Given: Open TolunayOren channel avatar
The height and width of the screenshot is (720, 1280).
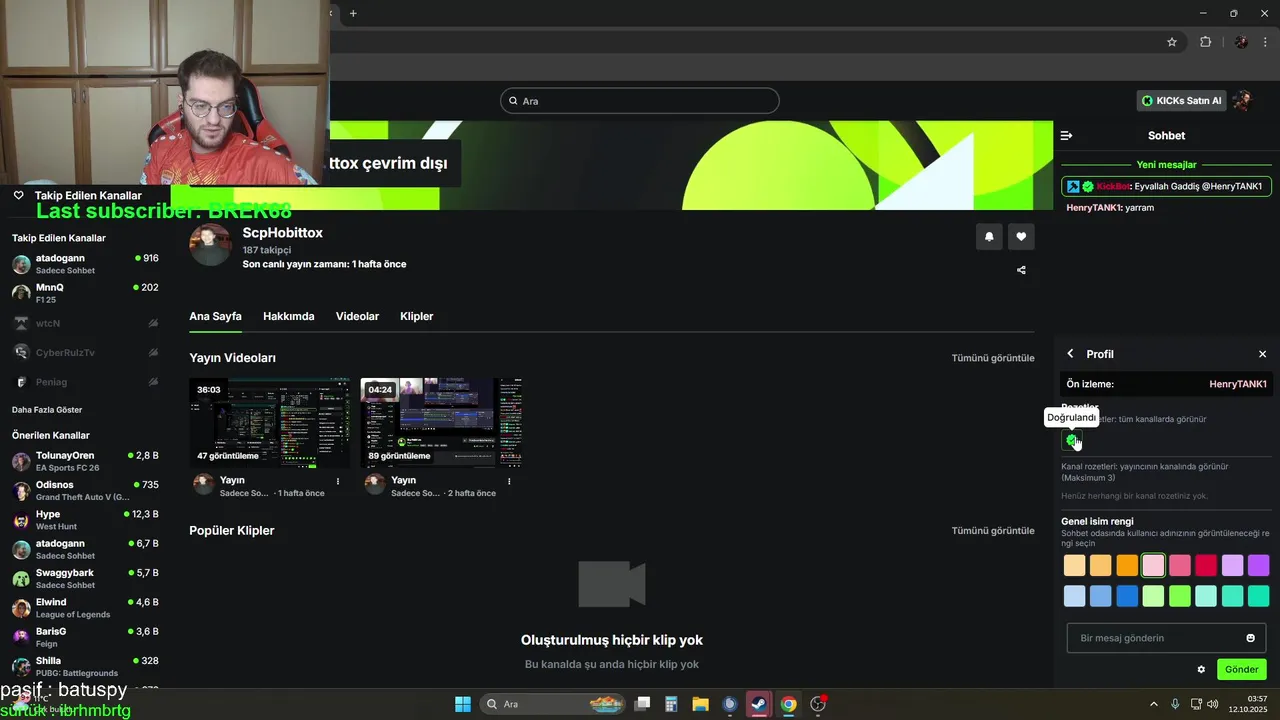Looking at the screenshot, I should click(21, 461).
